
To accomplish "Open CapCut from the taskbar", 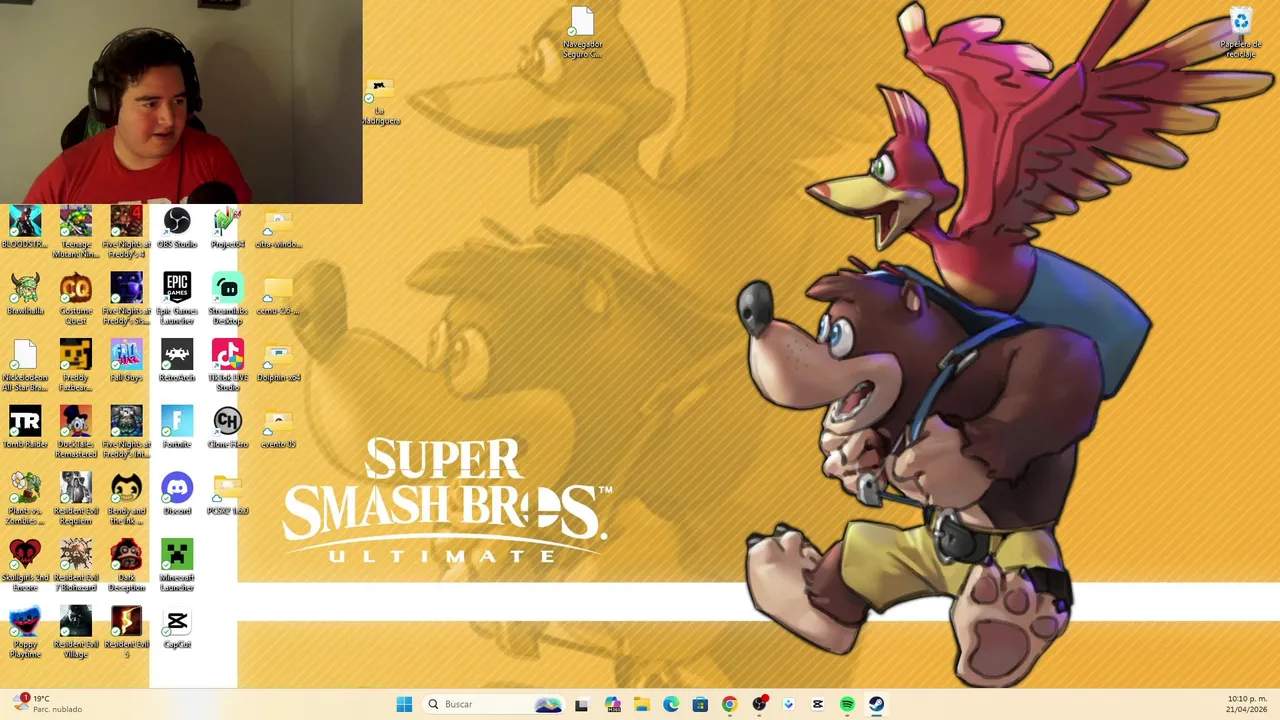I will pyautogui.click(x=818, y=704).
